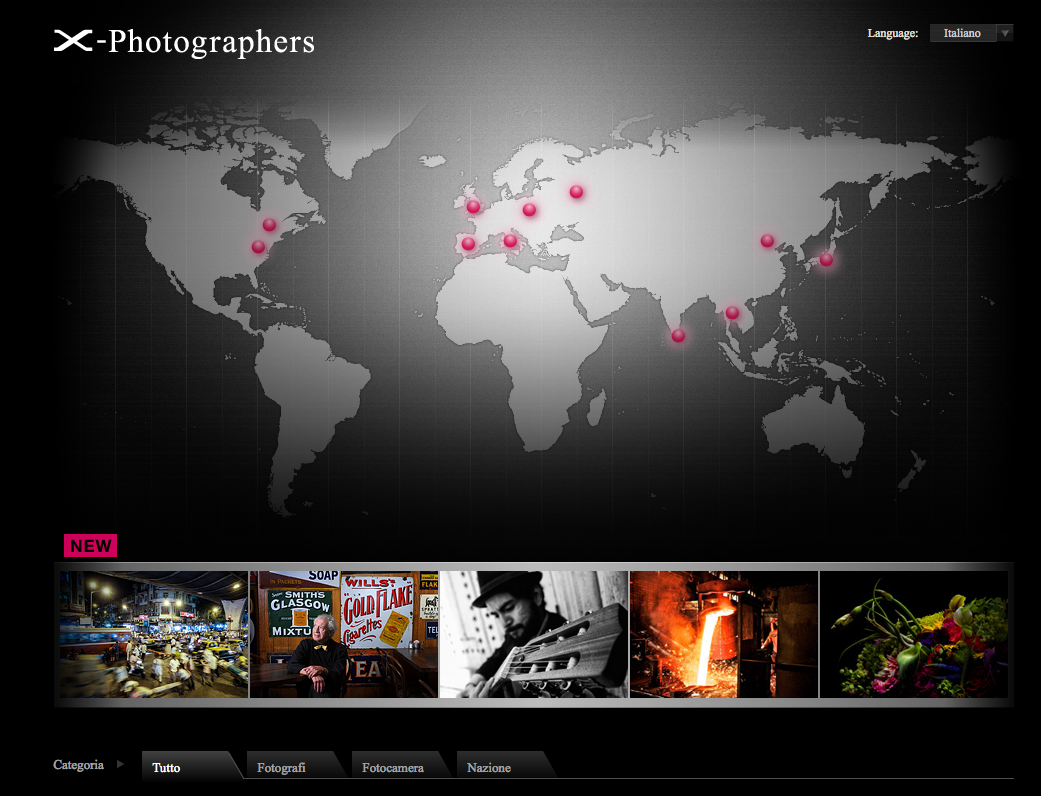The height and width of the screenshot is (796, 1041).
Task: Open the guitarist black-and-white photo thumbnail
Action: point(533,634)
